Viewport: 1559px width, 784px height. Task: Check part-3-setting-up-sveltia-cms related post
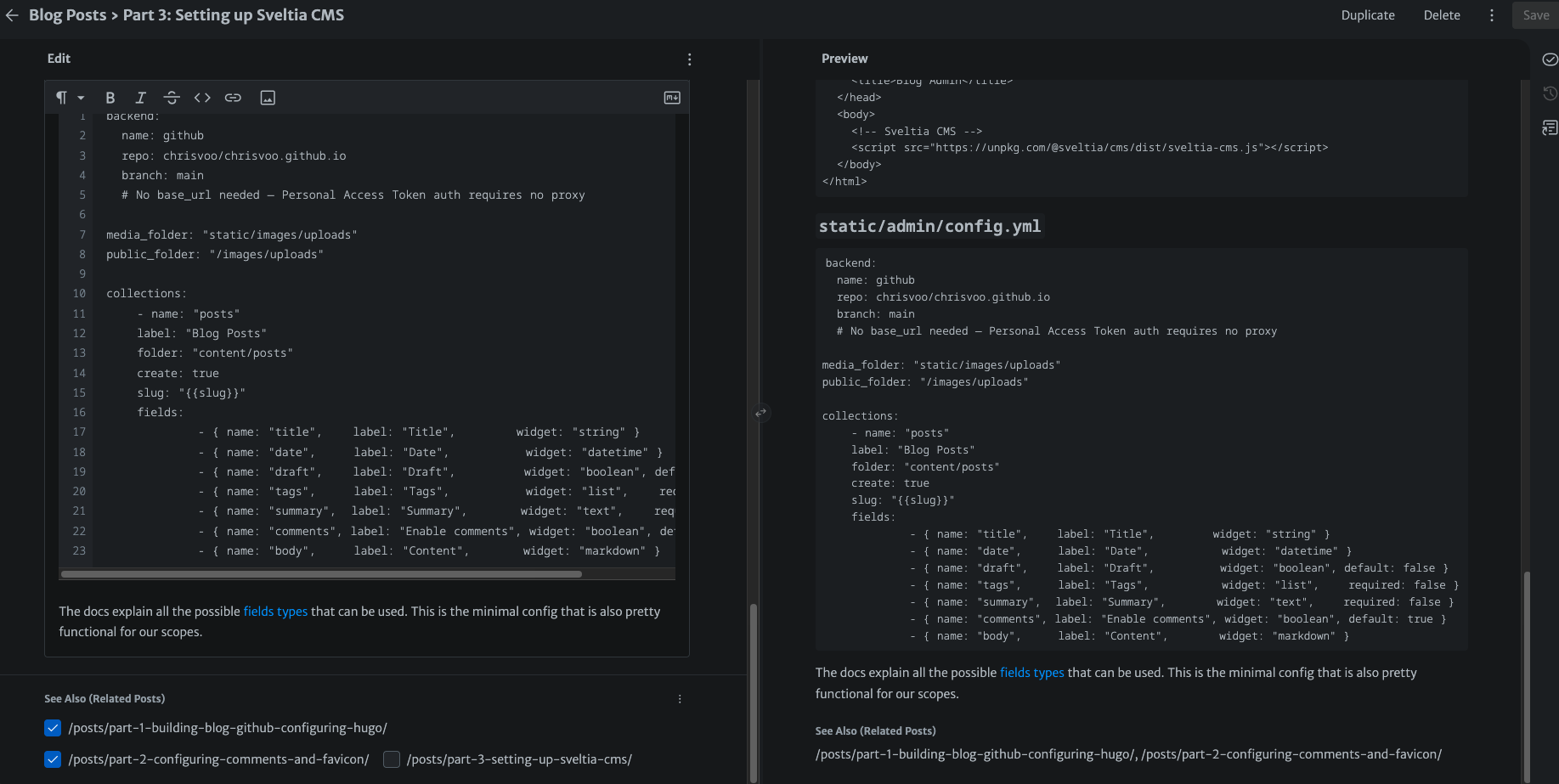pos(392,759)
